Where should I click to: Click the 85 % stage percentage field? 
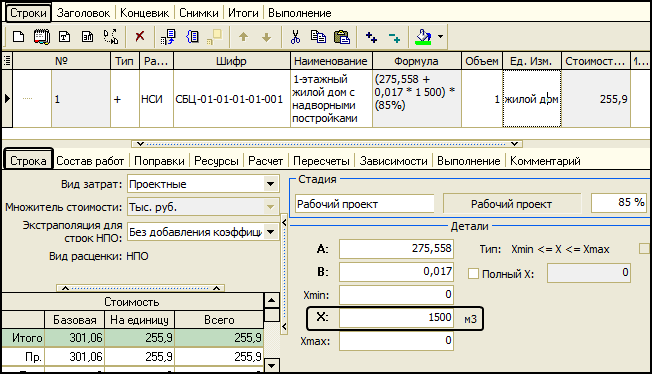point(619,203)
